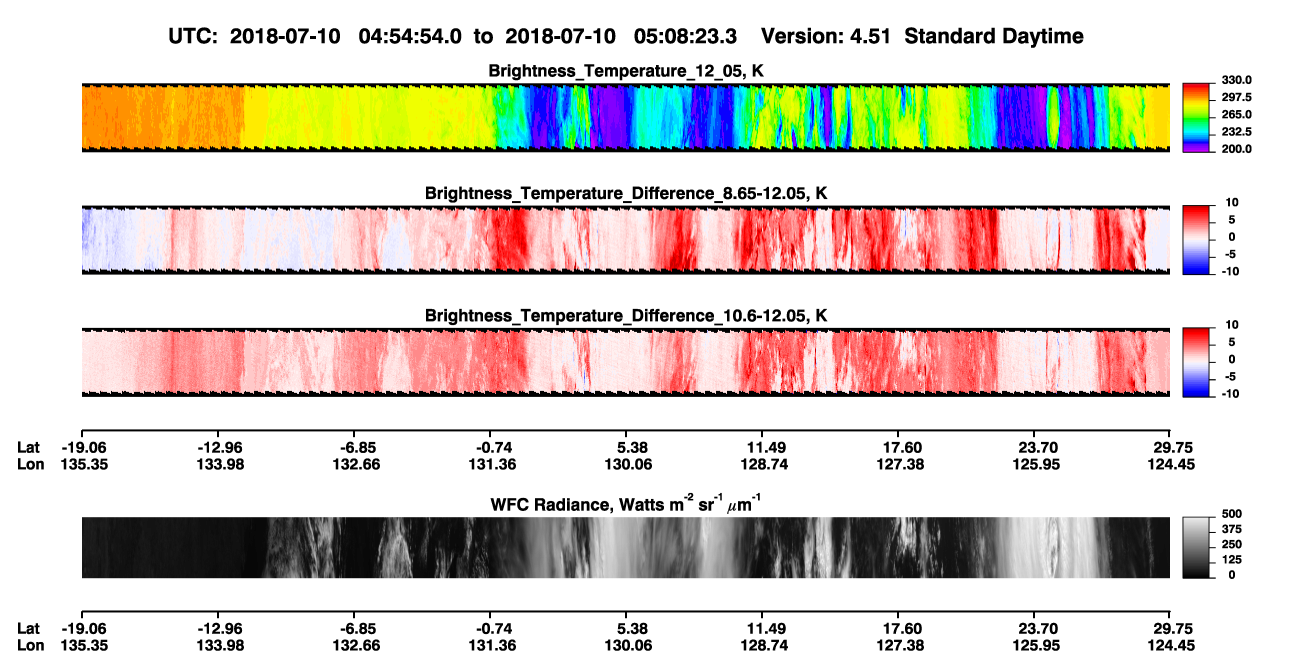Click the end time 05:08:23.3 in title
This screenshot has width=1300, height=667.
tap(686, 36)
